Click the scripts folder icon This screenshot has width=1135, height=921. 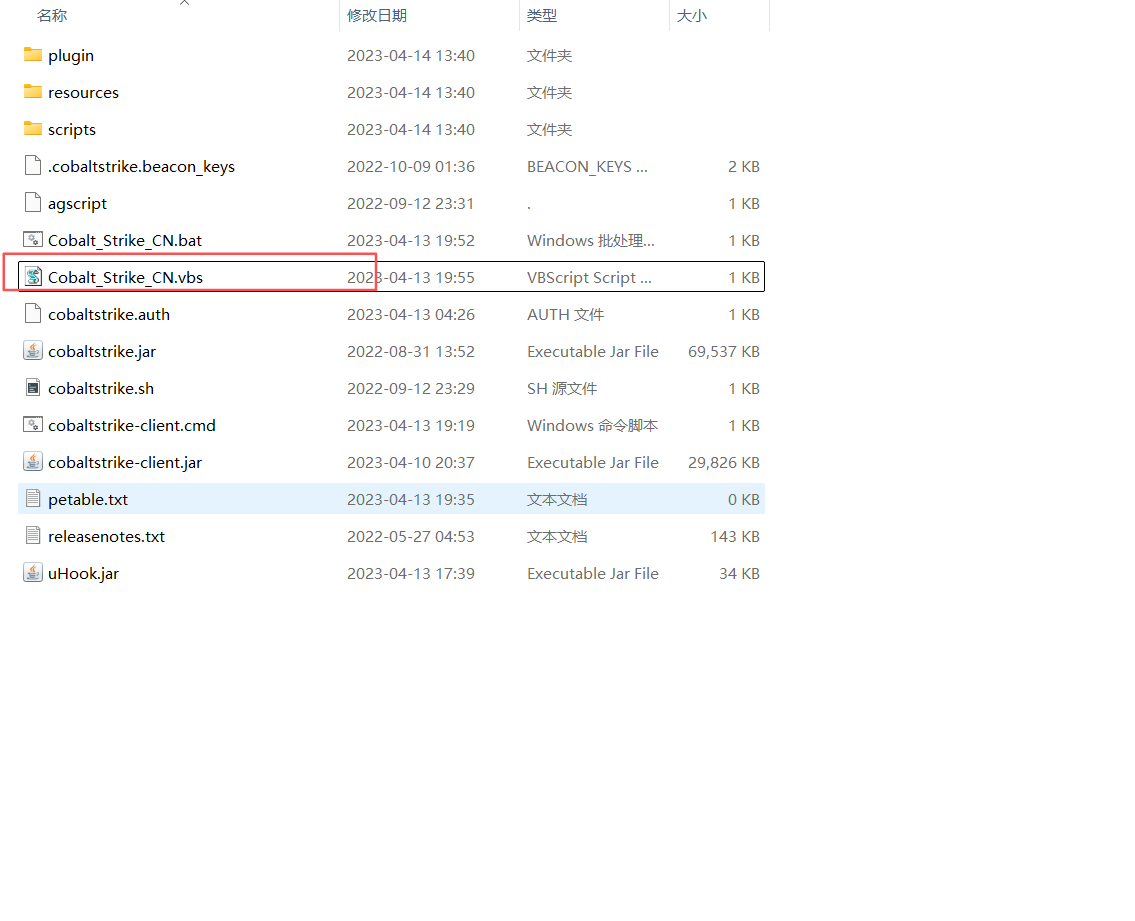pyautogui.click(x=33, y=129)
